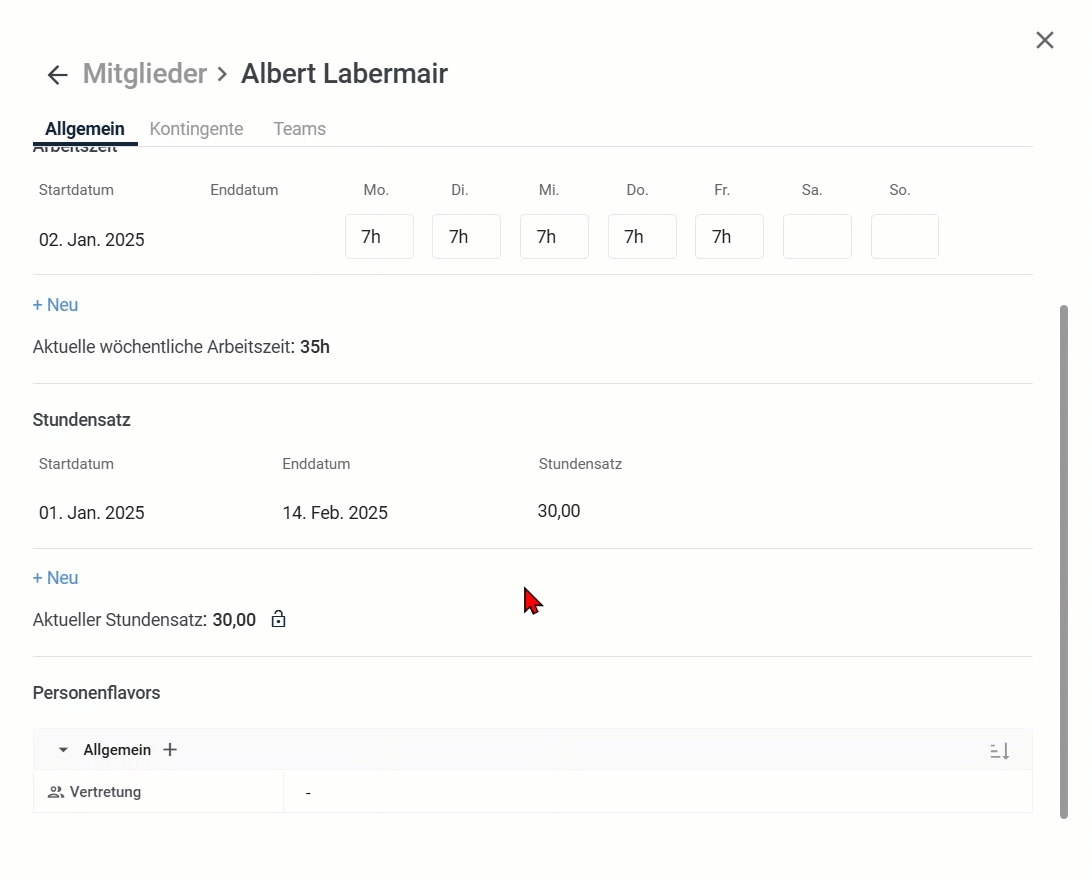
Task: Collapse the Allgemein flavor group
Action: (x=63, y=750)
